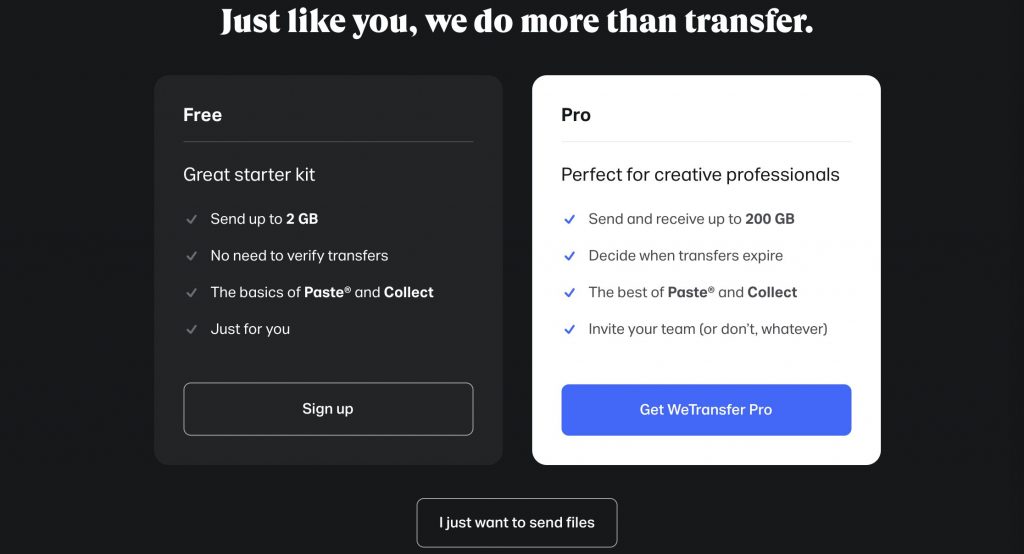Click the Great starter kit subtitle
1024x554 pixels.
coord(249,175)
